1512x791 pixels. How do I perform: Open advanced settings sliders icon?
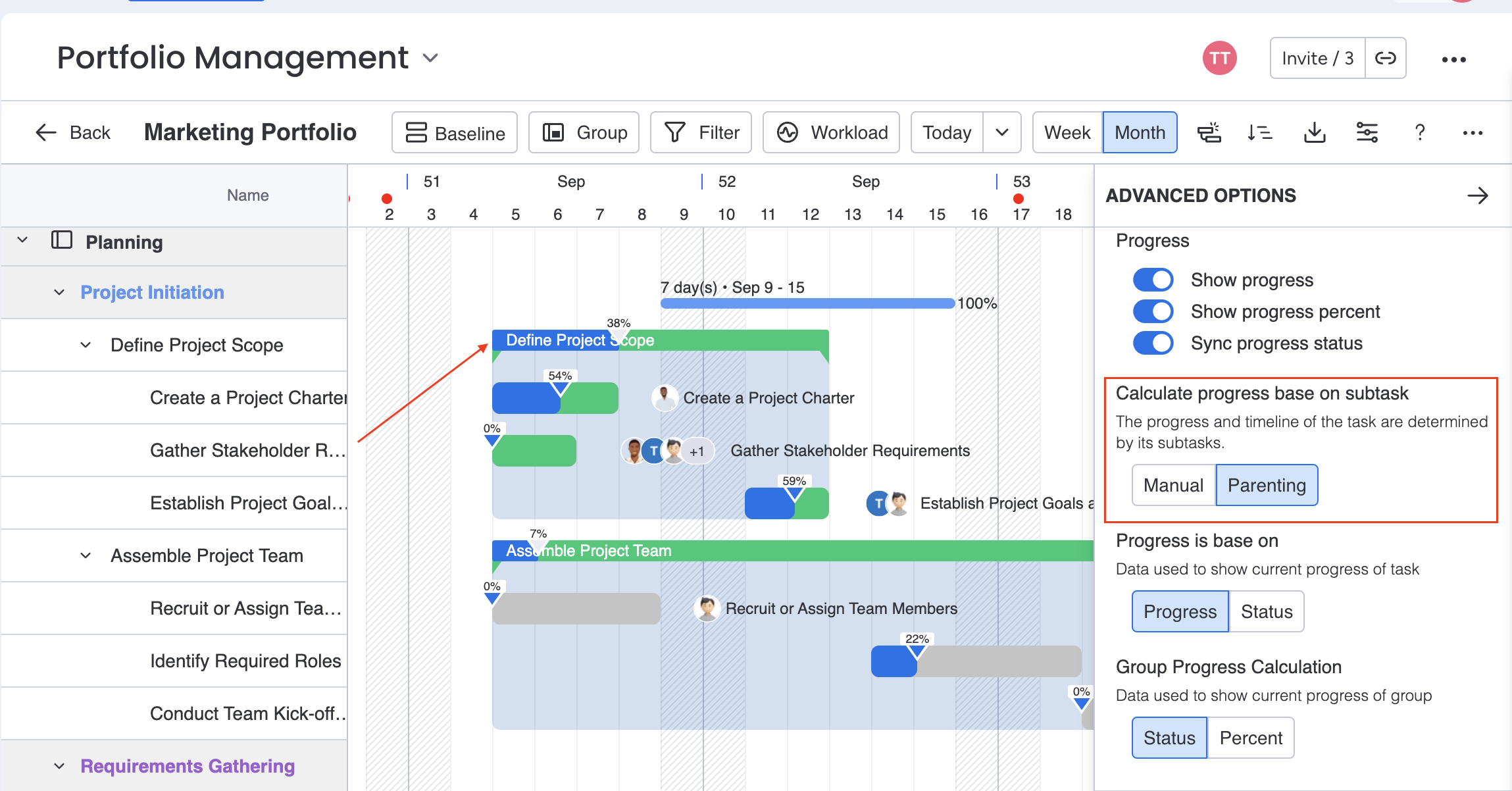point(1367,132)
